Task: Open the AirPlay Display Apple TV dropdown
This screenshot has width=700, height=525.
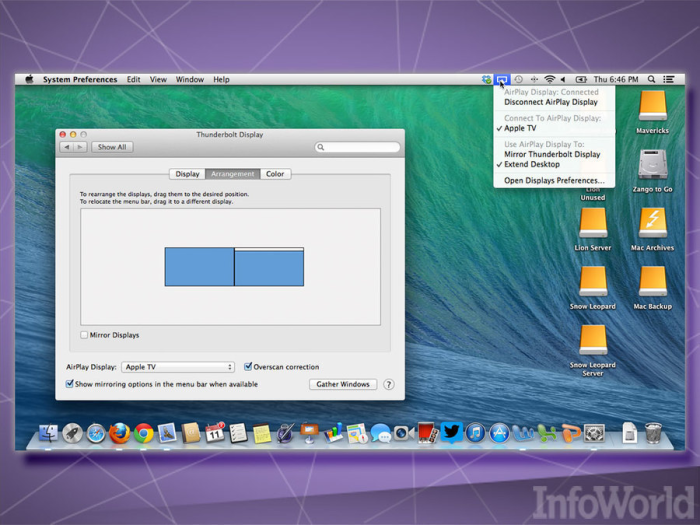Action: (x=178, y=367)
